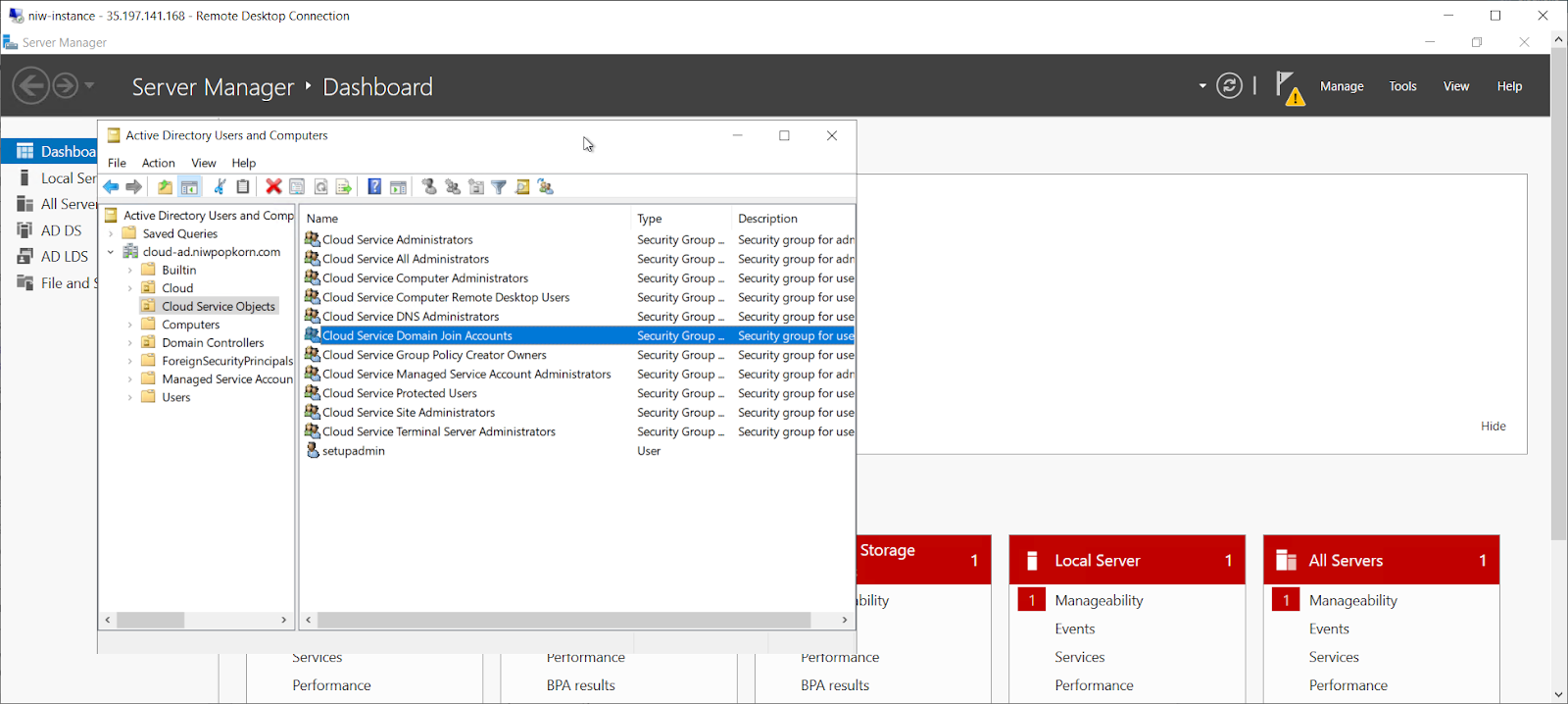Expand the Users container arrow
Viewport: 1568px width, 704px height.
(x=129, y=397)
